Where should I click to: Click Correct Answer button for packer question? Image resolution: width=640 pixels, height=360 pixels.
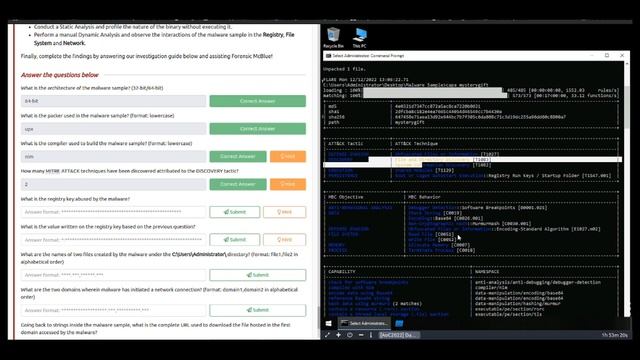(258, 129)
